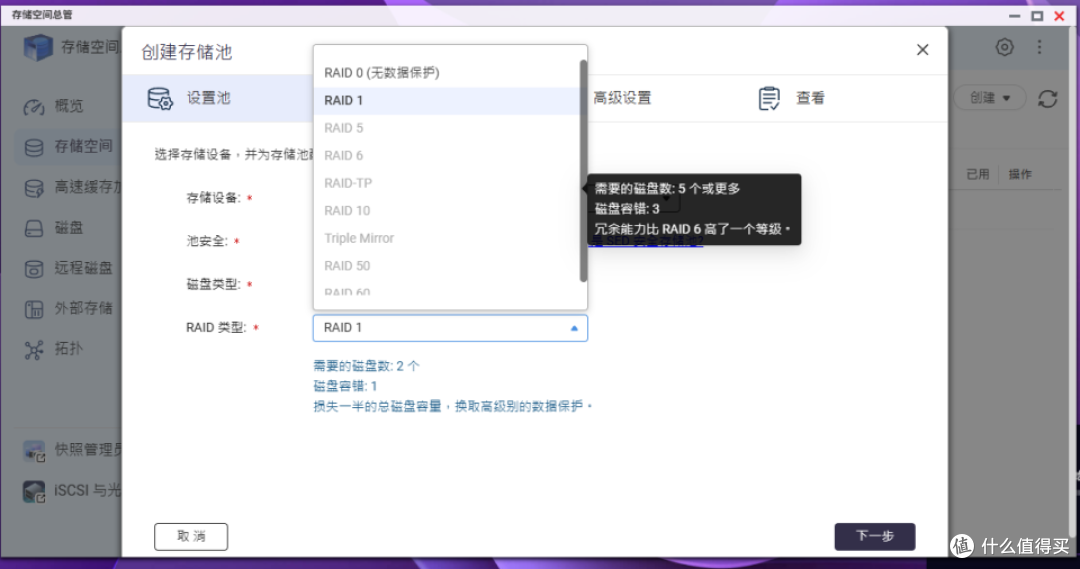
Task: Open the 快照管理 snapshot manager icon
Action: (x=34, y=451)
